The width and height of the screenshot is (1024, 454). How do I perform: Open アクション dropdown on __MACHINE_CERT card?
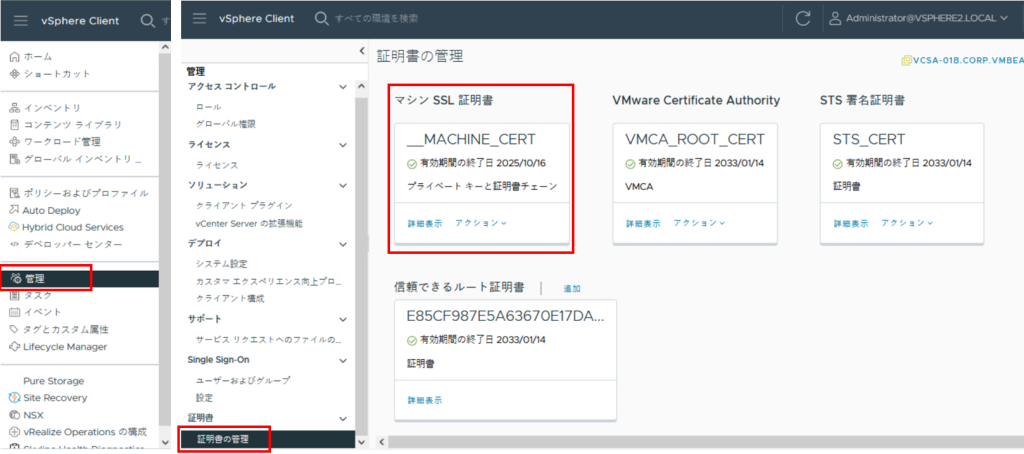click(x=481, y=223)
